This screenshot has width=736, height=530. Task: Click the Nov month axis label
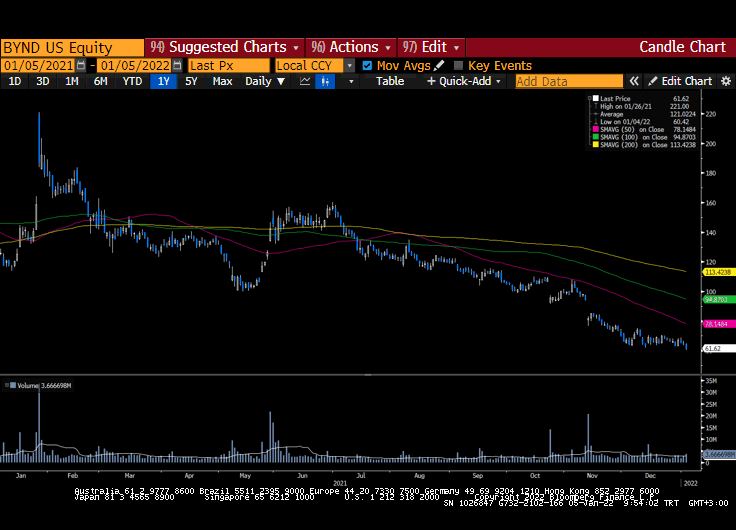(x=592, y=476)
